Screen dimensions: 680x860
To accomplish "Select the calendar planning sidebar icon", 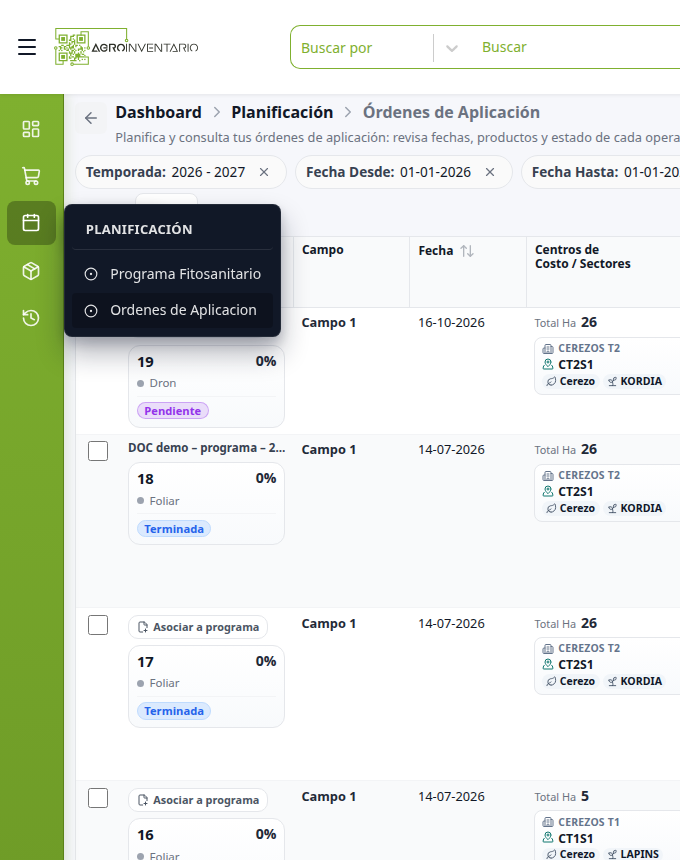I will coord(31,223).
